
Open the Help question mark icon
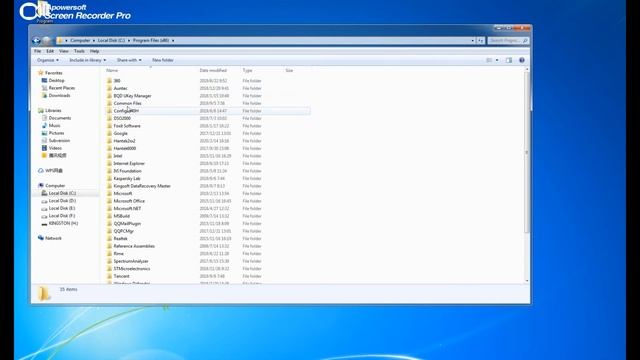[x=522, y=60]
